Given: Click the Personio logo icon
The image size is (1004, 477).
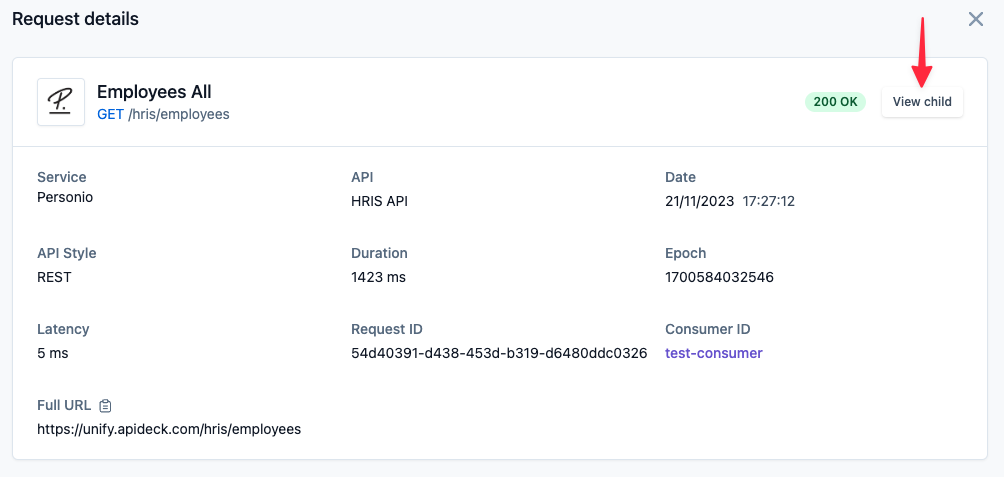Looking at the screenshot, I should pos(61,102).
